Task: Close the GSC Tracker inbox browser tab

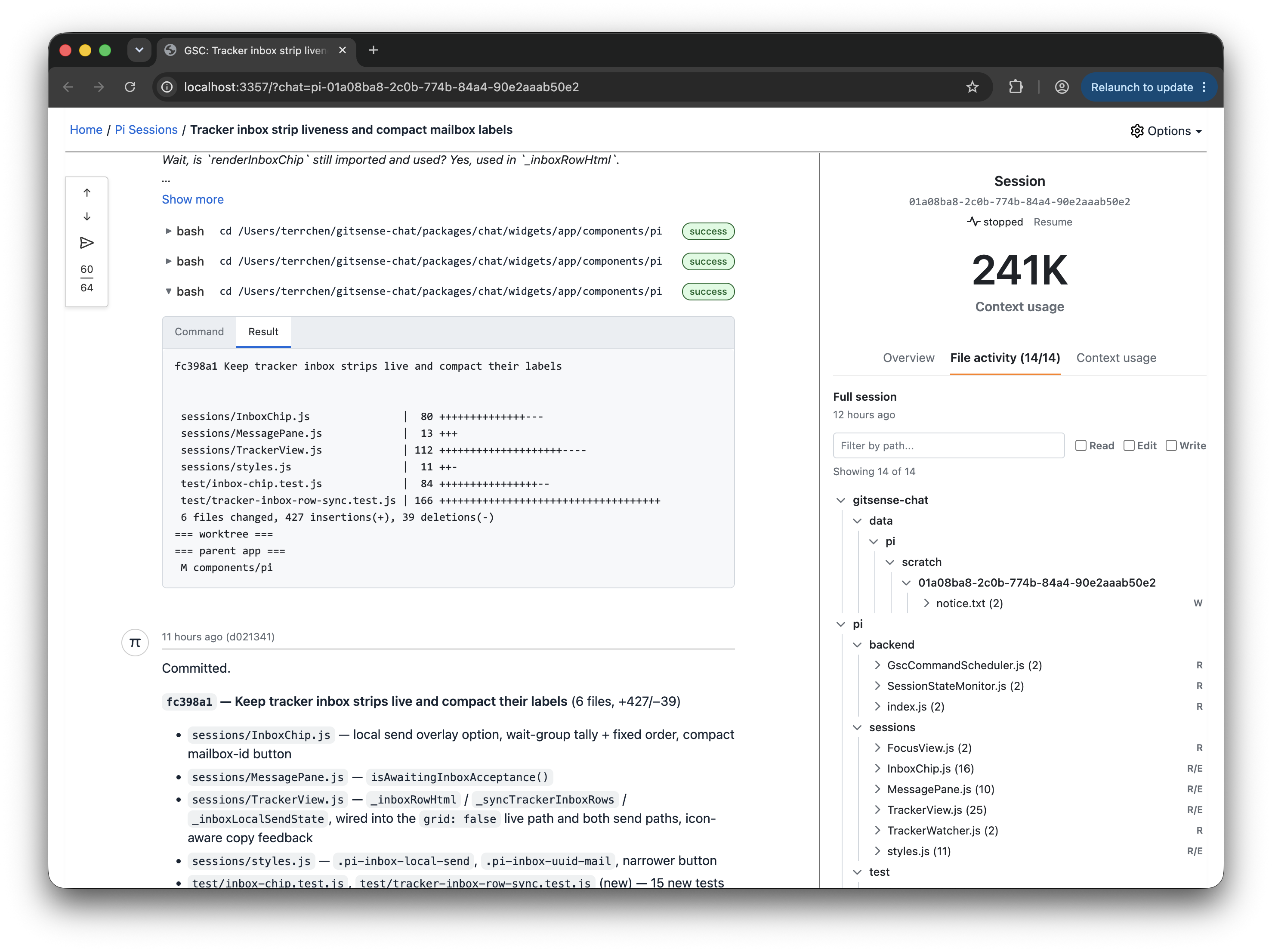Action: point(343,50)
